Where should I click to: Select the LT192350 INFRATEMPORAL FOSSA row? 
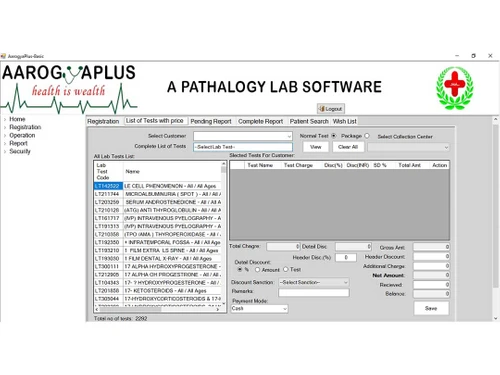point(157,242)
